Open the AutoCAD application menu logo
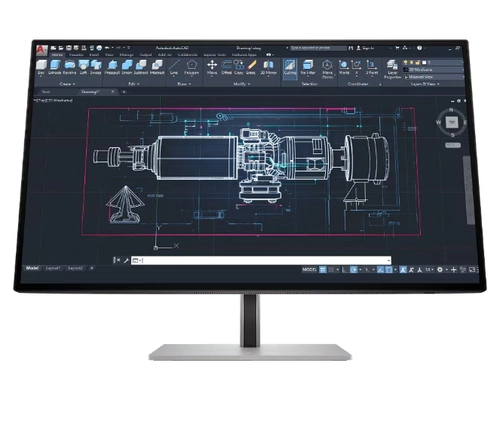 pyautogui.click(x=41, y=50)
